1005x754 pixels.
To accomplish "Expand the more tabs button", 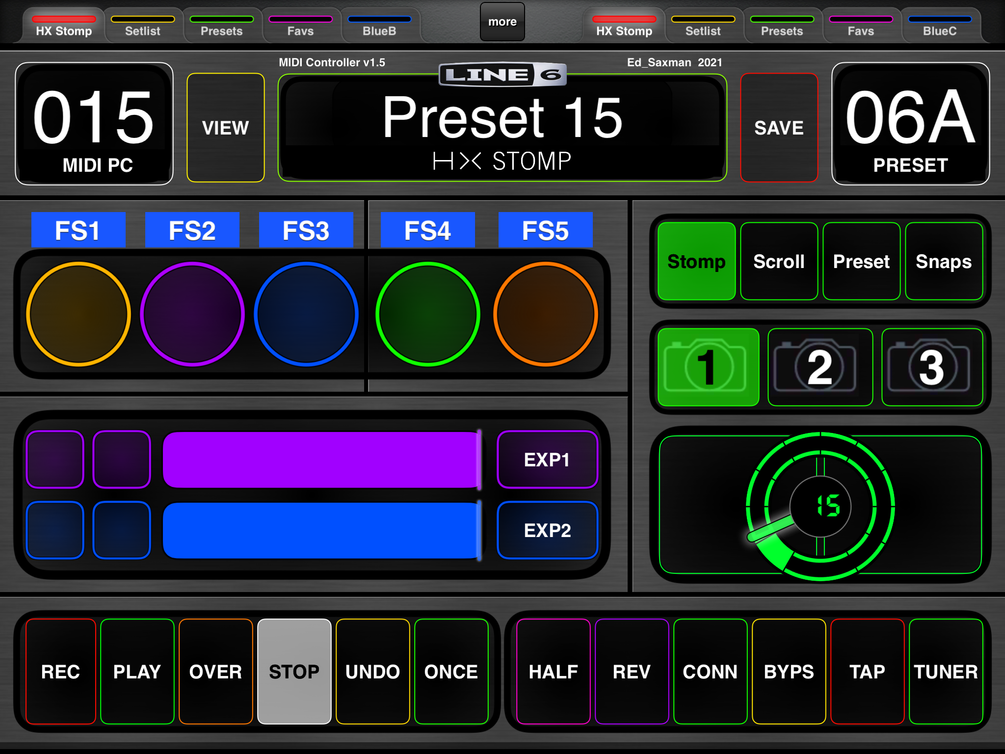I will [x=502, y=22].
